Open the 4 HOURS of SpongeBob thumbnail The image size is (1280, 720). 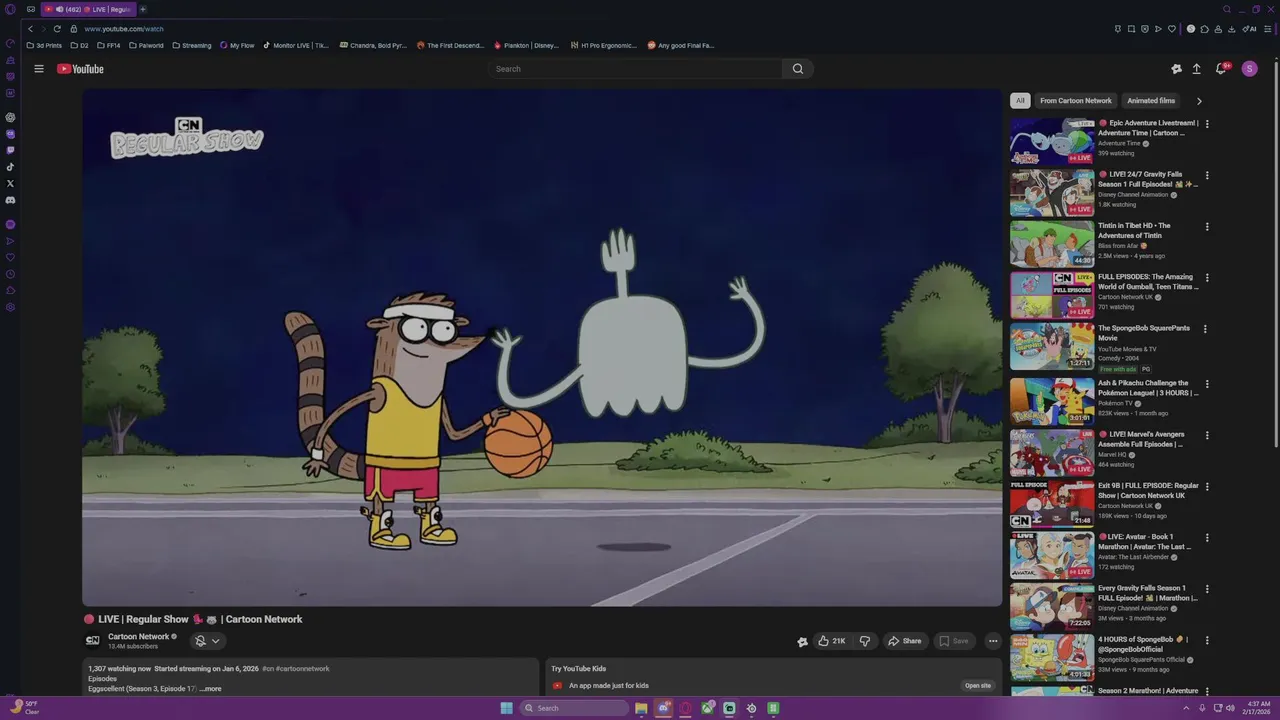pyautogui.click(x=1052, y=657)
